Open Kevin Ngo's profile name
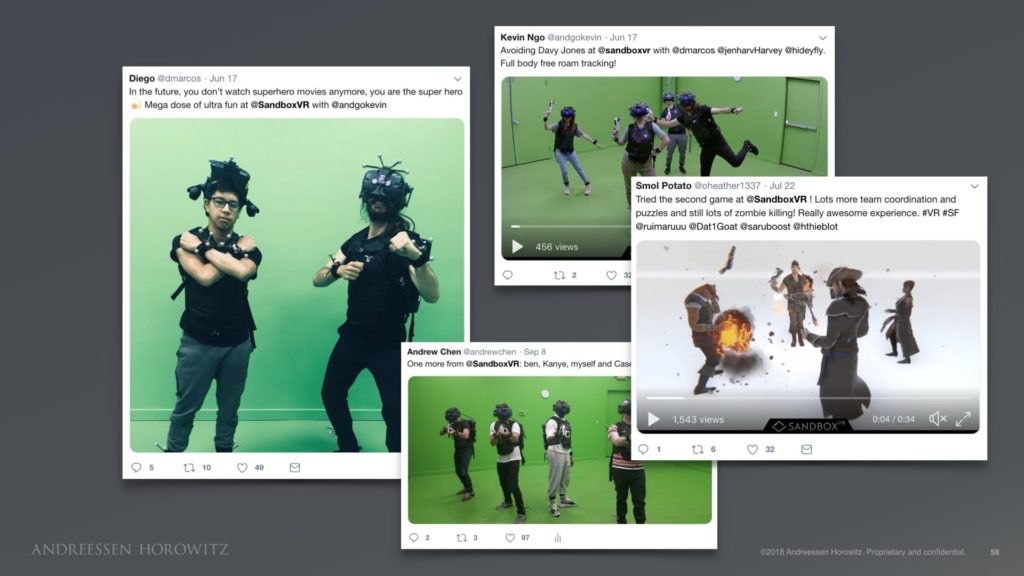The image size is (1024, 576). (522, 37)
